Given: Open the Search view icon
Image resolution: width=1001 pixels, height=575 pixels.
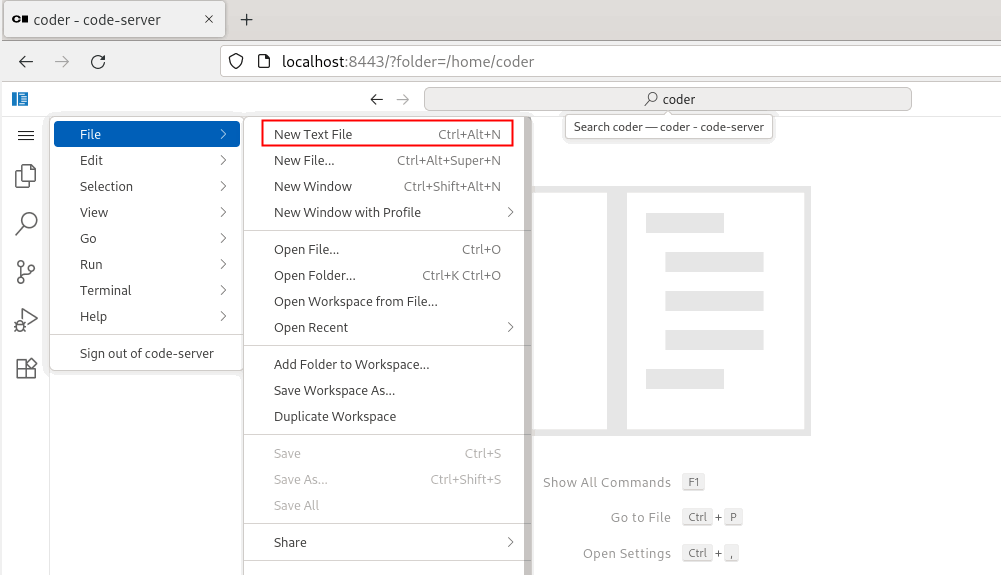Looking at the screenshot, I should (x=26, y=224).
